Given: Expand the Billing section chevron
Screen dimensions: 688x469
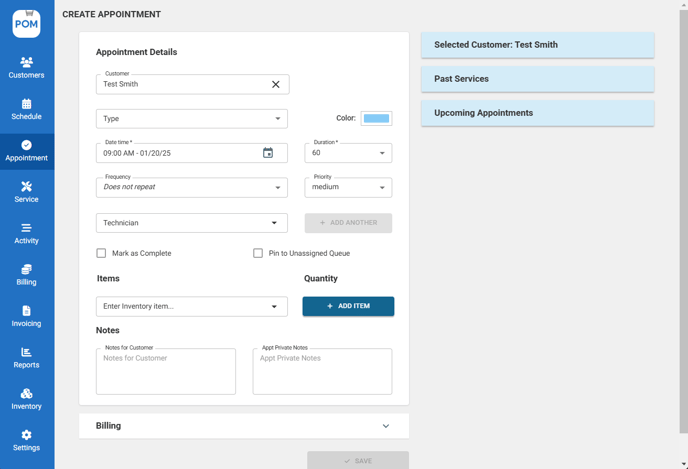Looking at the screenshot, I should pyautogui.click(x=386, y=426).
